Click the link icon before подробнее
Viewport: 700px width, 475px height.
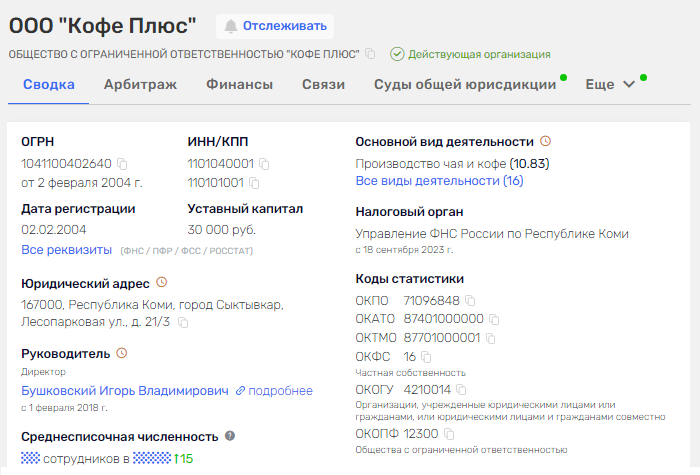240,391
